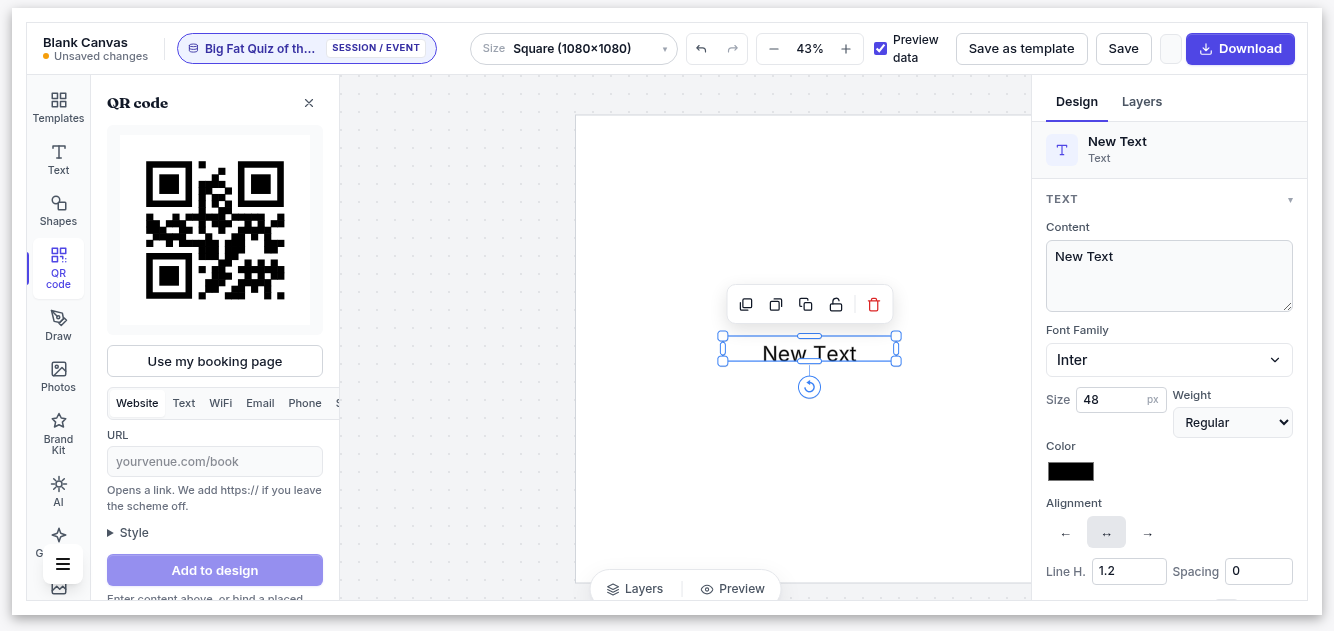Image resolution: width=1334 pixels, height=631 pixels.
Task: Zoom in the canvas with plus
Action: pyautogui.click(x=846, y=49)
